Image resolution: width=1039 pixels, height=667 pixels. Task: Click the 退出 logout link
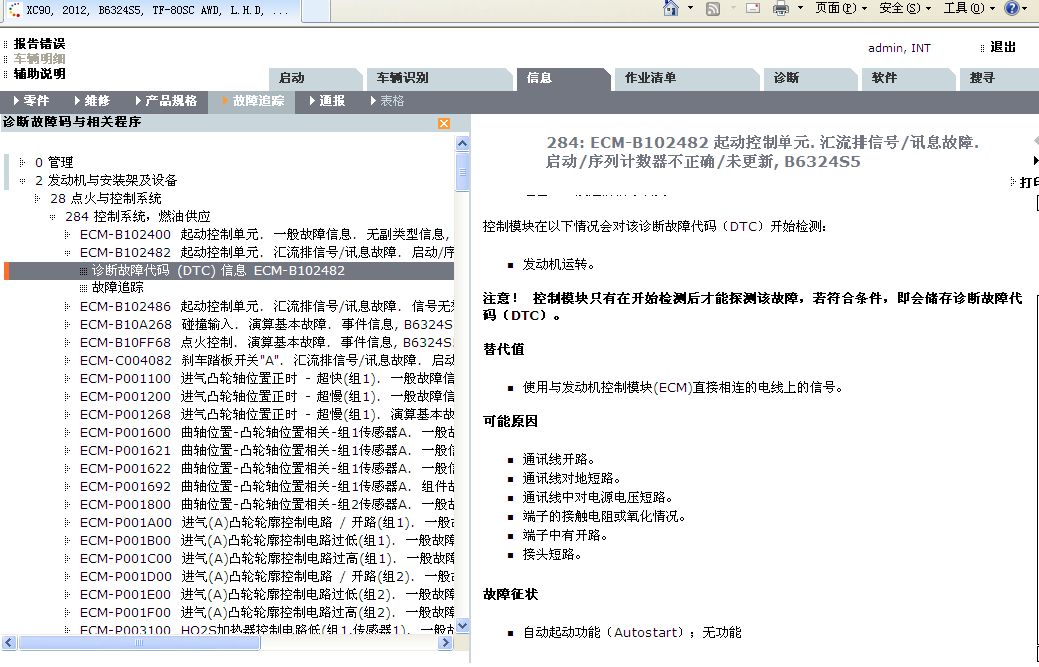[x=1002, y=47]
